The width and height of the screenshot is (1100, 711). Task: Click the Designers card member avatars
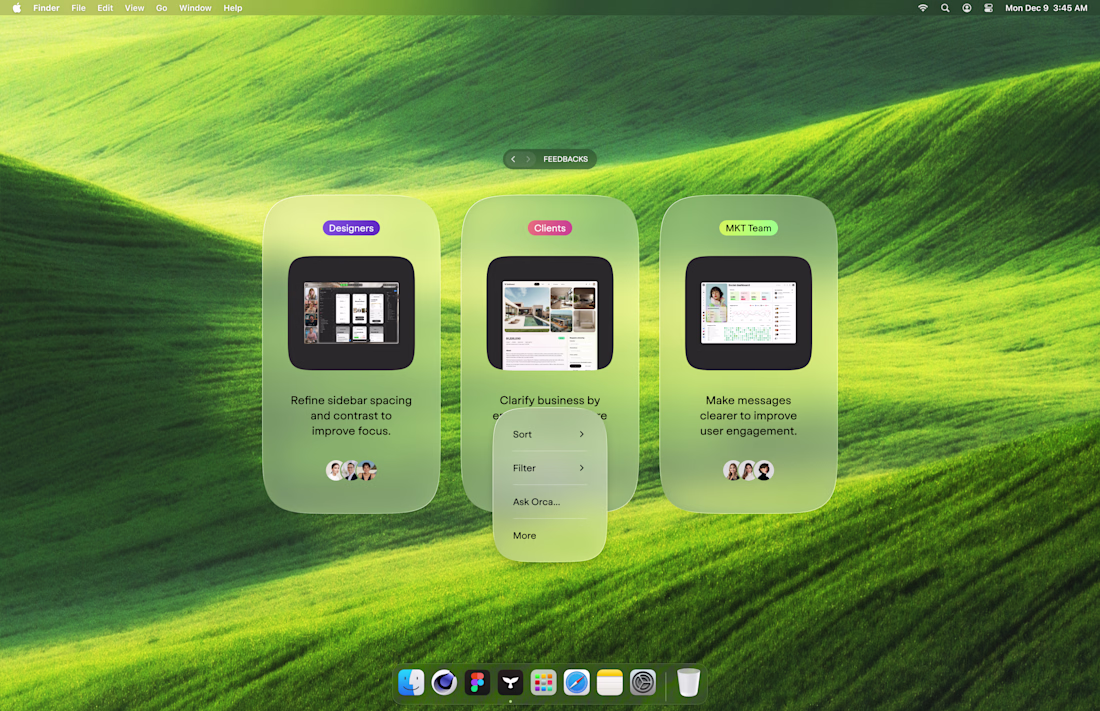pos(351,470)
